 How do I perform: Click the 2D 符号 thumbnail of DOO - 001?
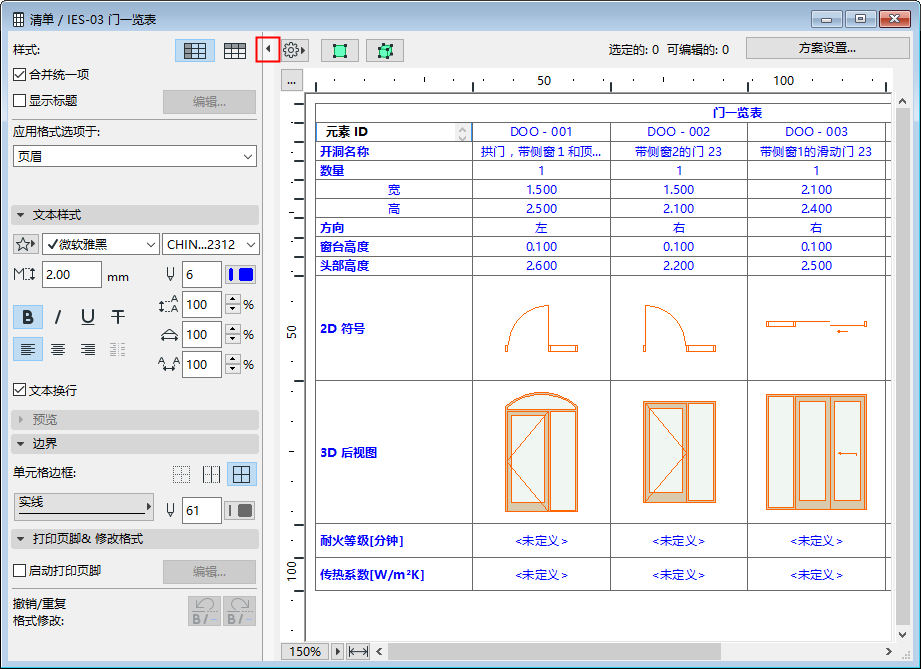pos(541,328)
